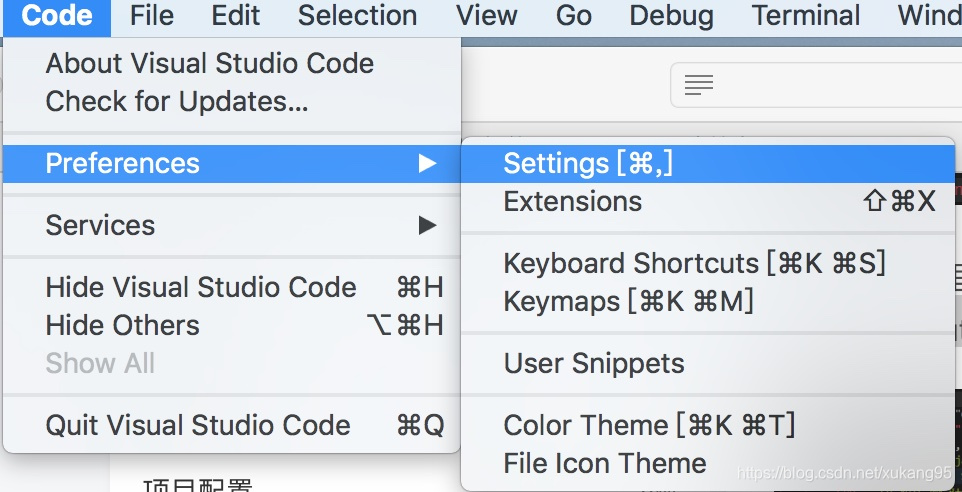The width and height of the screenshot is (962, 492).
Task: Select Check for Updates...
Action: point(232,101)
